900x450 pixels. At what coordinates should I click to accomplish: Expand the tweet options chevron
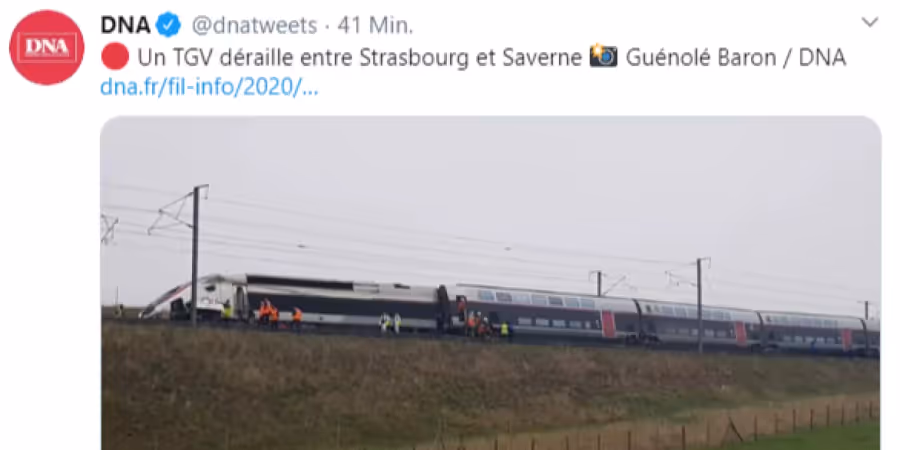870,22
